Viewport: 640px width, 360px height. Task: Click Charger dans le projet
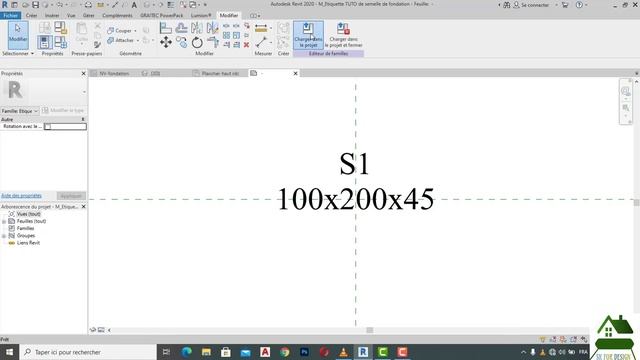tap(308, 35)
